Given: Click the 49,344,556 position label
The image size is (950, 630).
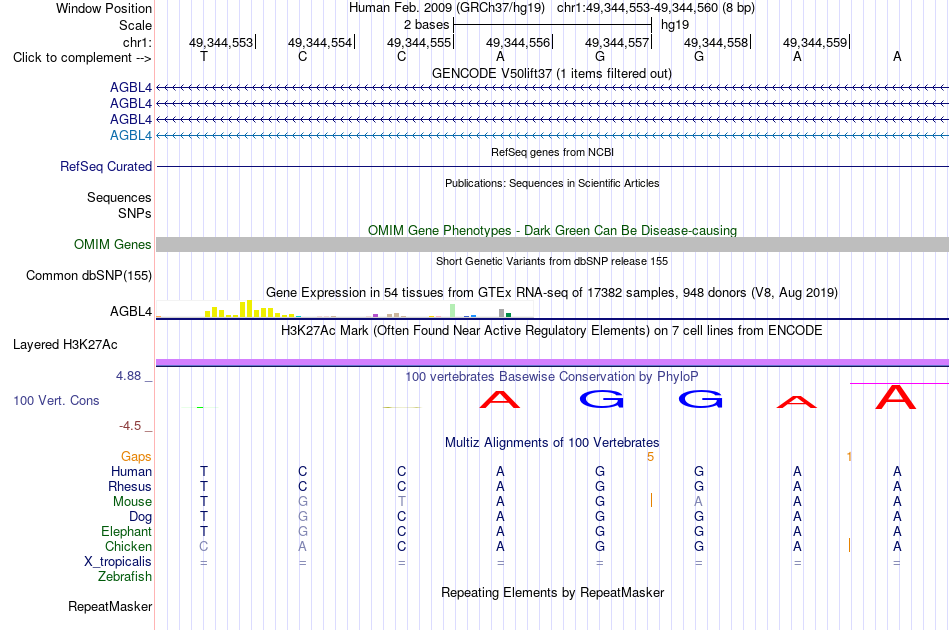Looking at the screenshot, I should pos(518,42).
